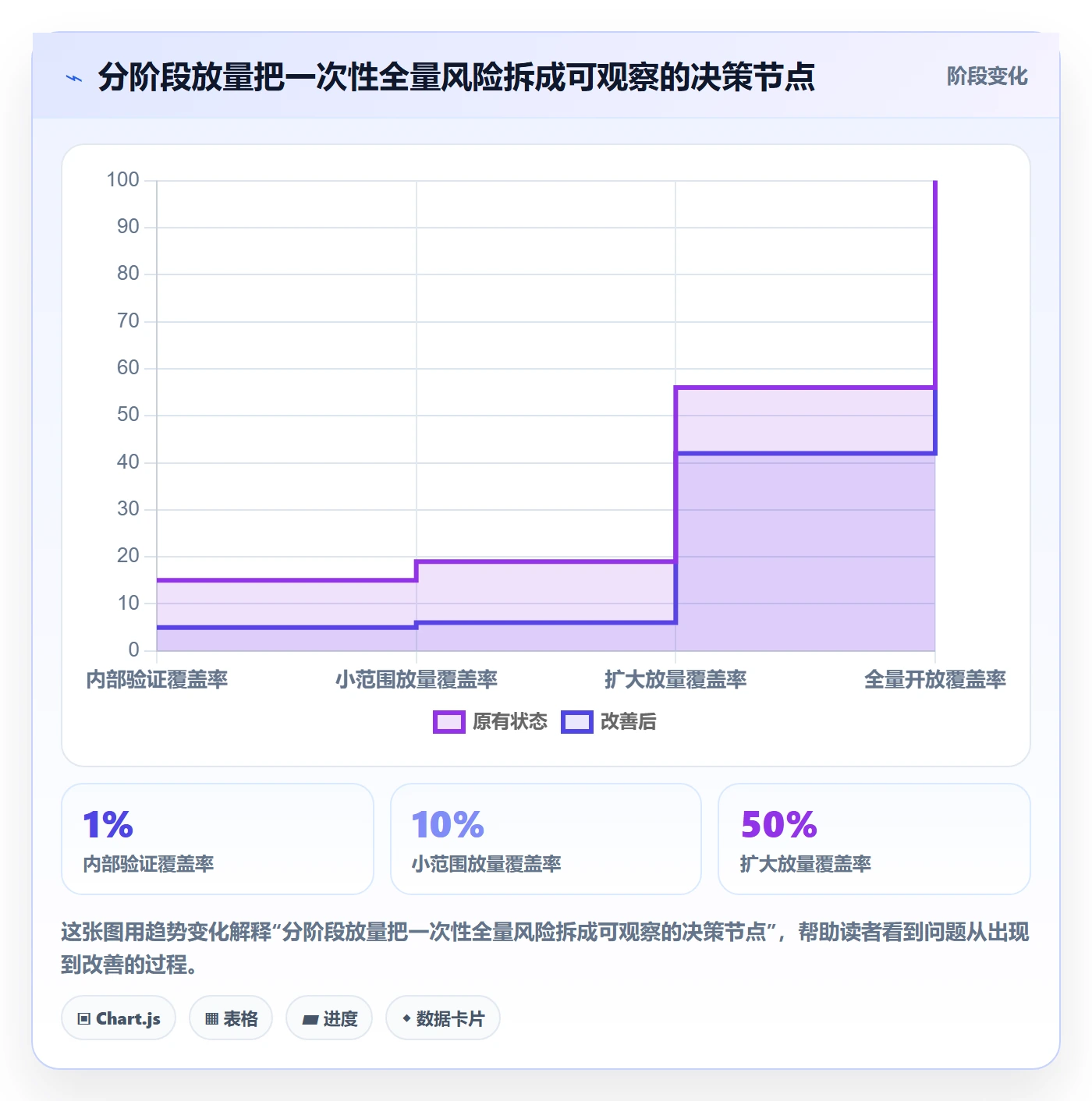This screenshot has height=1101, width=1092.
Task: Click the 10% value in the middle card
Action: click(448, 825)
